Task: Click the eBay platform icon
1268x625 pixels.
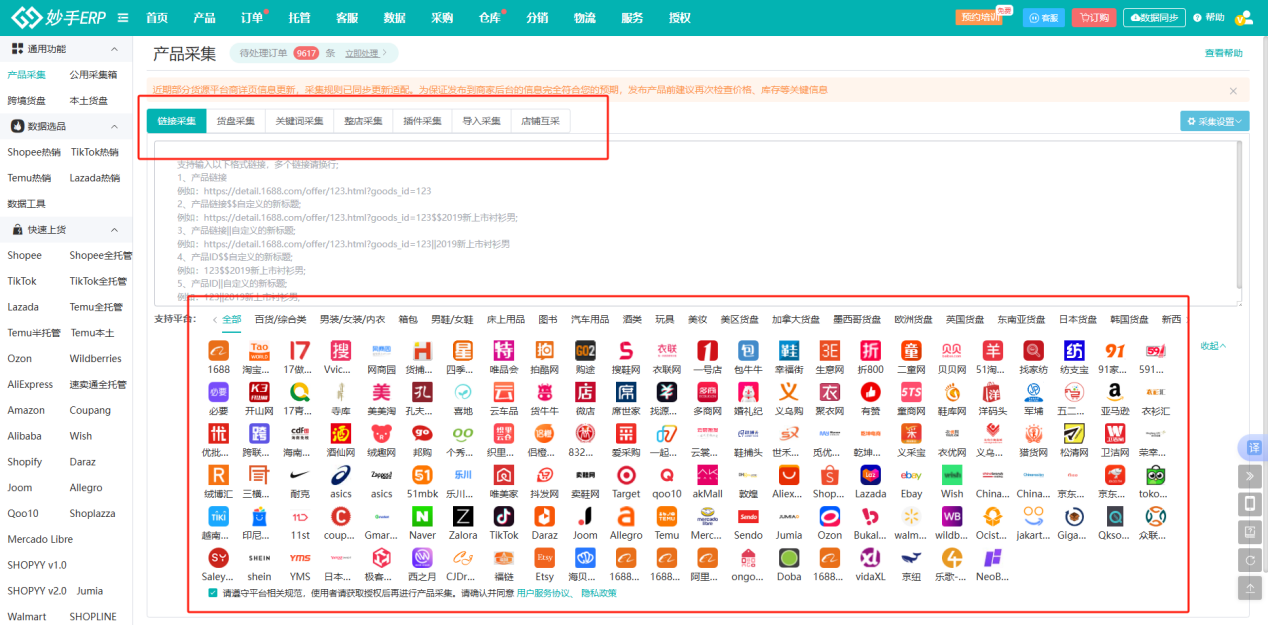Action: coord(910,475)
